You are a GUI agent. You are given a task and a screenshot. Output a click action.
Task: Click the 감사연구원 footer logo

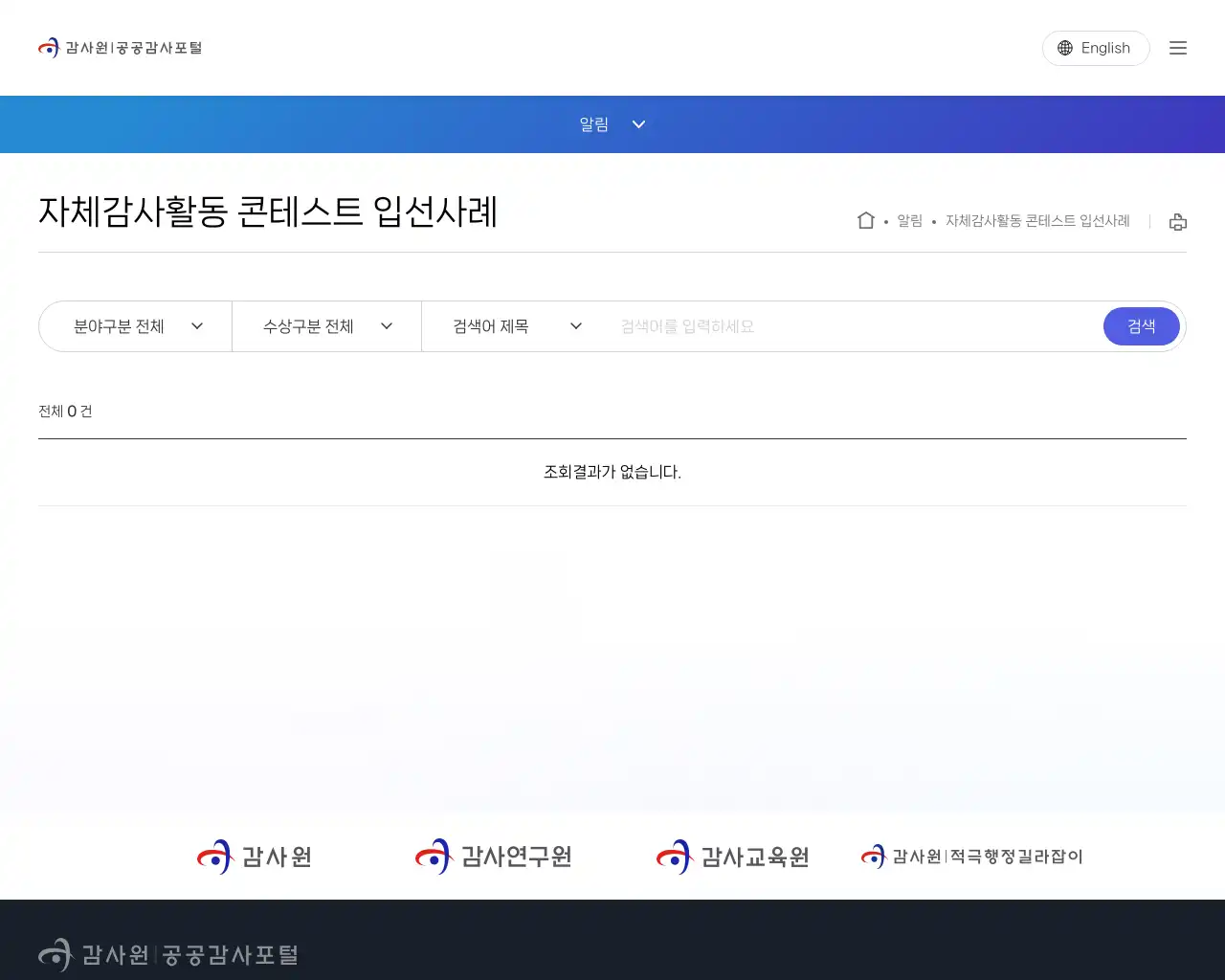pos(492,857)
